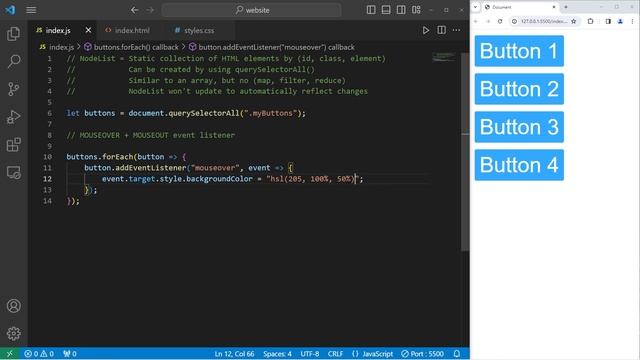The image size is (640, 360).
Task: Change end of line sequence CRLF
Action: (x=335, y=353)
